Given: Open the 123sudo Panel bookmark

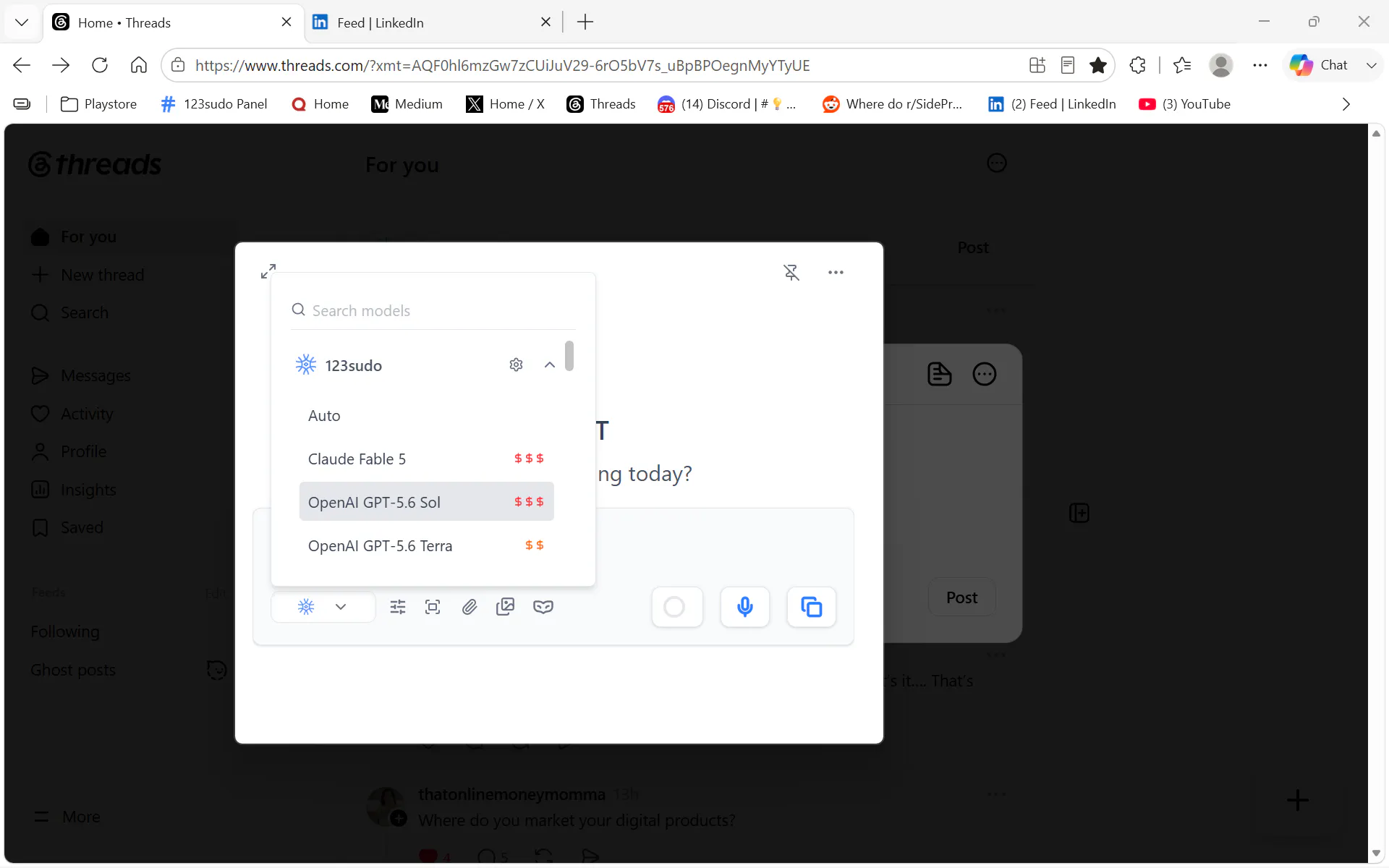Looking at the screenshot, I should click(214, 104).
